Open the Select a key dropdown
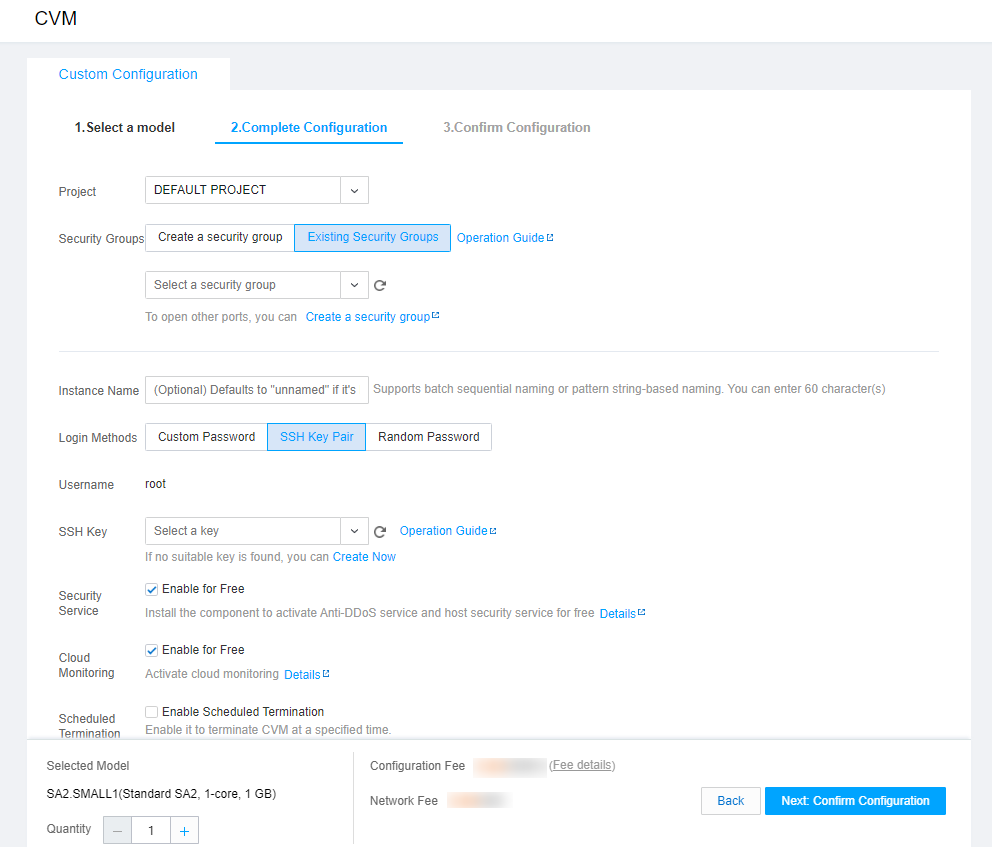 coord(354,531)
